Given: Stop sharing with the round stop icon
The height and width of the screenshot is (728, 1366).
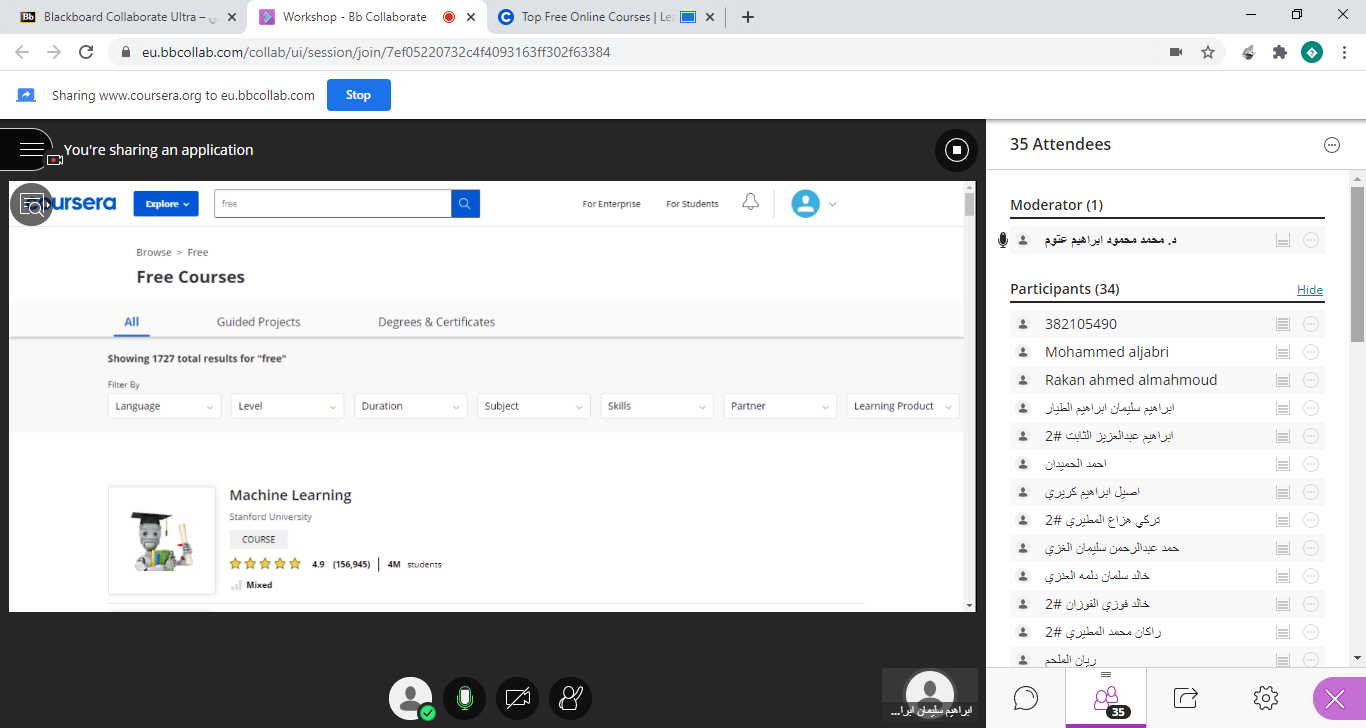Looking at the screenshot, I should tap(956, 150).
